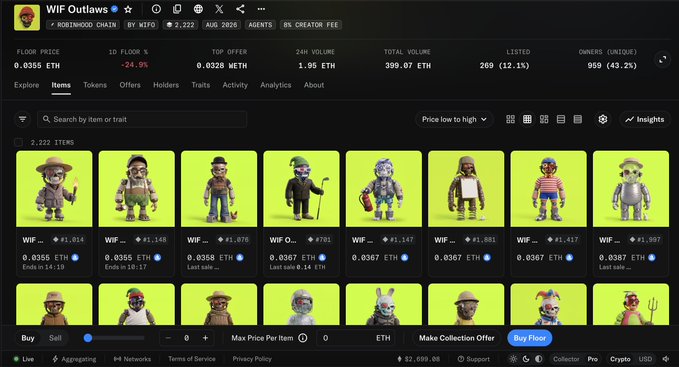Open Terms of Service link
This screenshot has width=679, height=367.
[192, 359]
